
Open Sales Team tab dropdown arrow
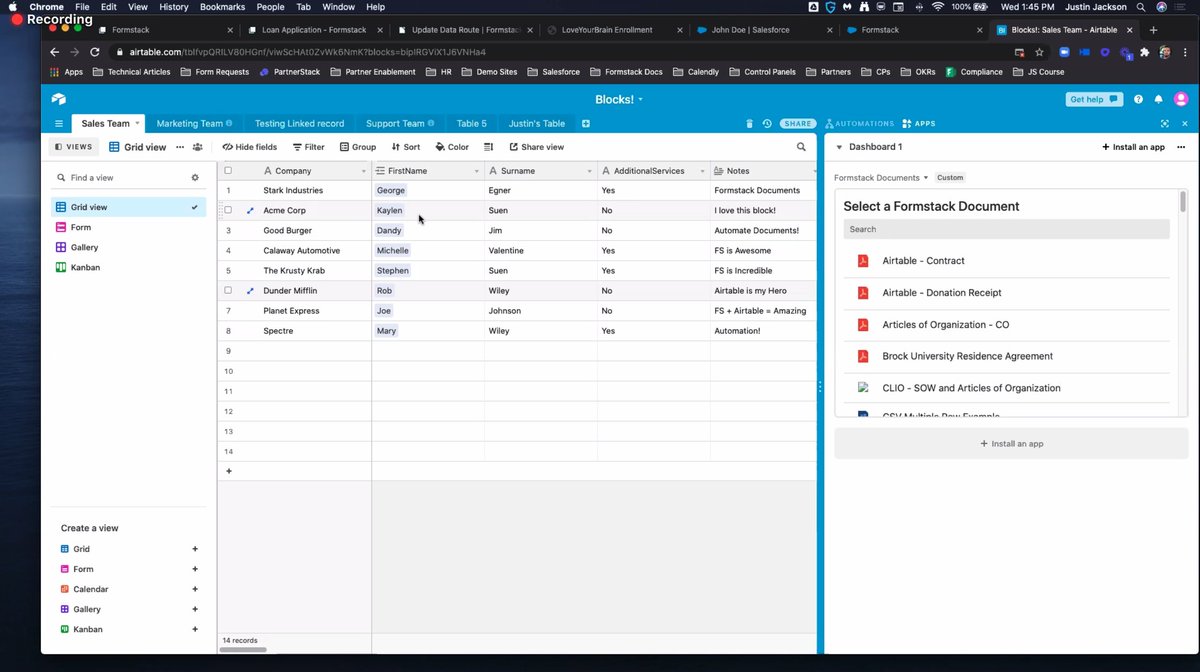137,124
